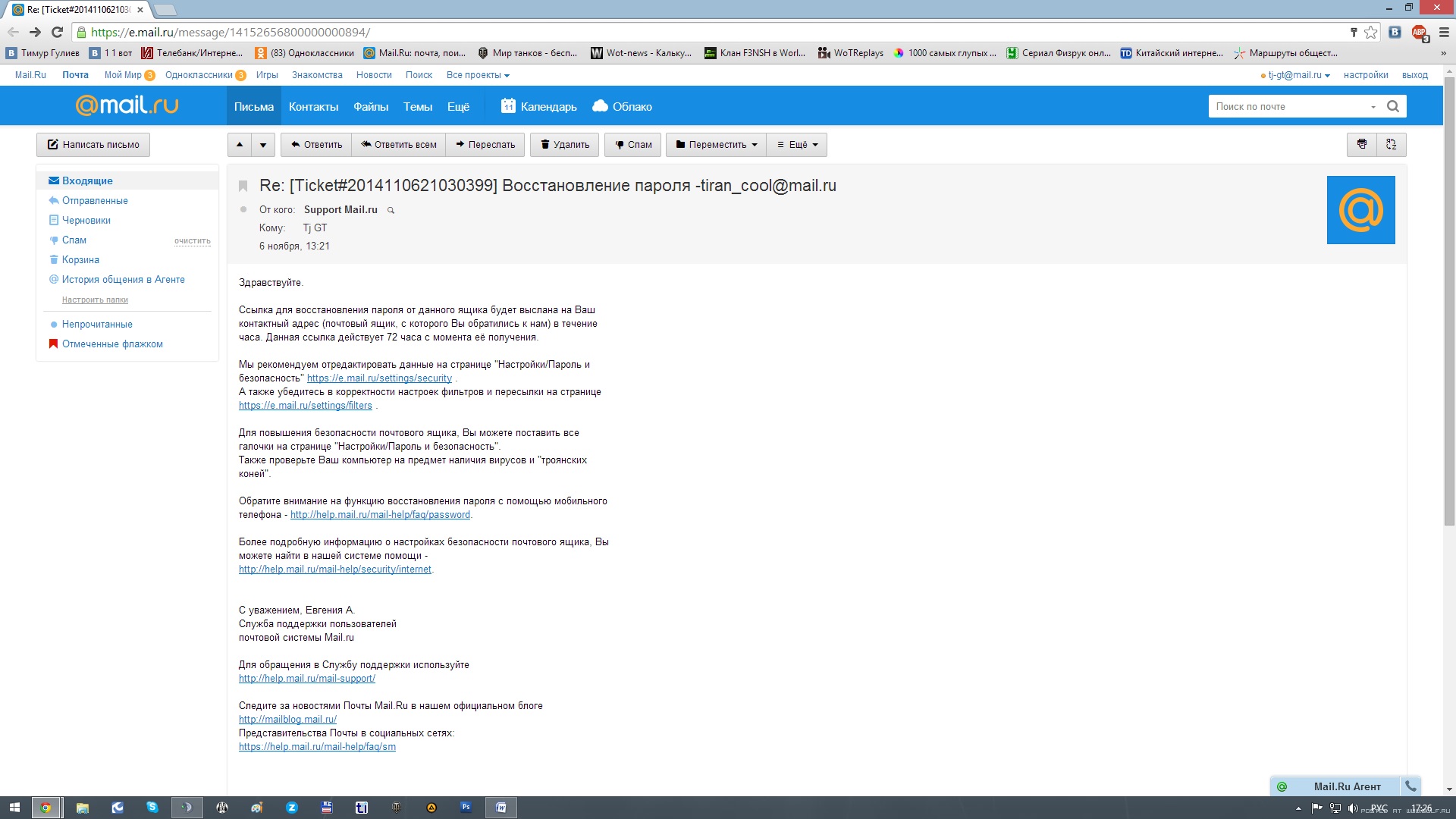Viewport: 1456px width, 819px height.
Task: Open Черновики folder
Action: [86, 220]
